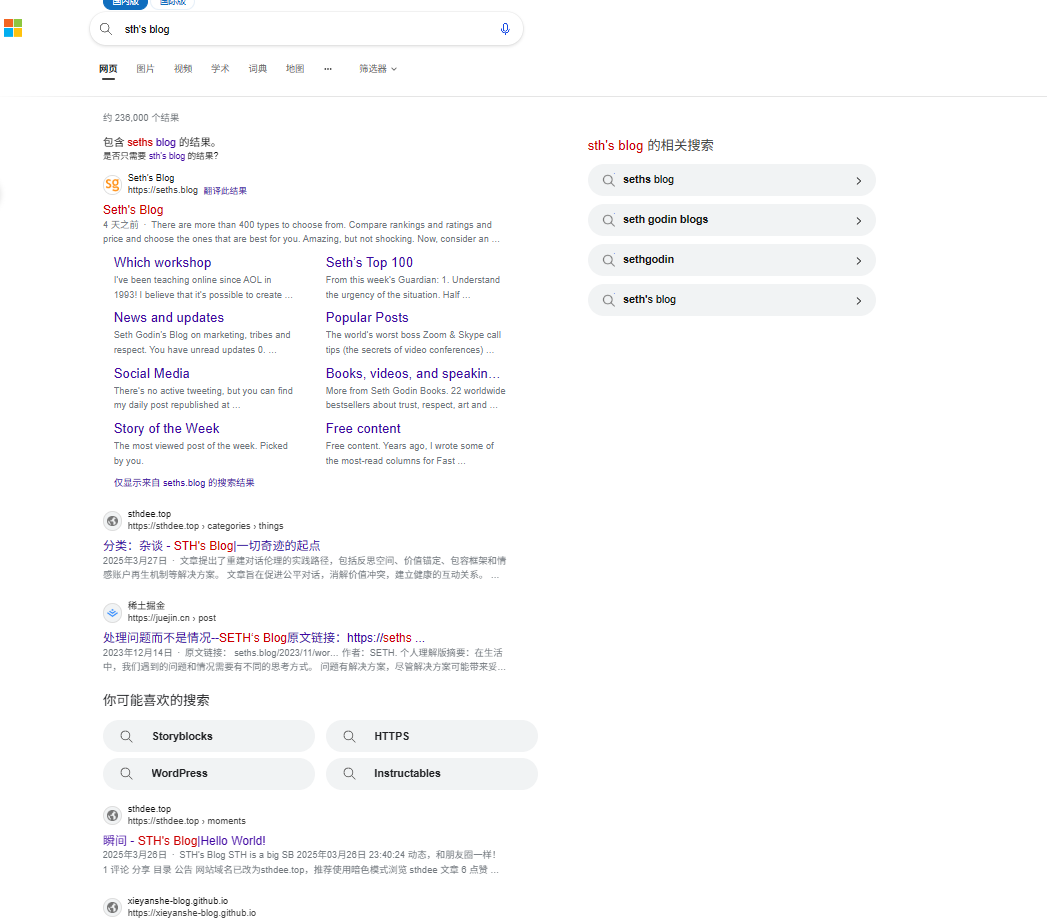Viewport: 1047px width, 924px height.
Task: Open the News and updates sublink
Action: click(169, 318)
